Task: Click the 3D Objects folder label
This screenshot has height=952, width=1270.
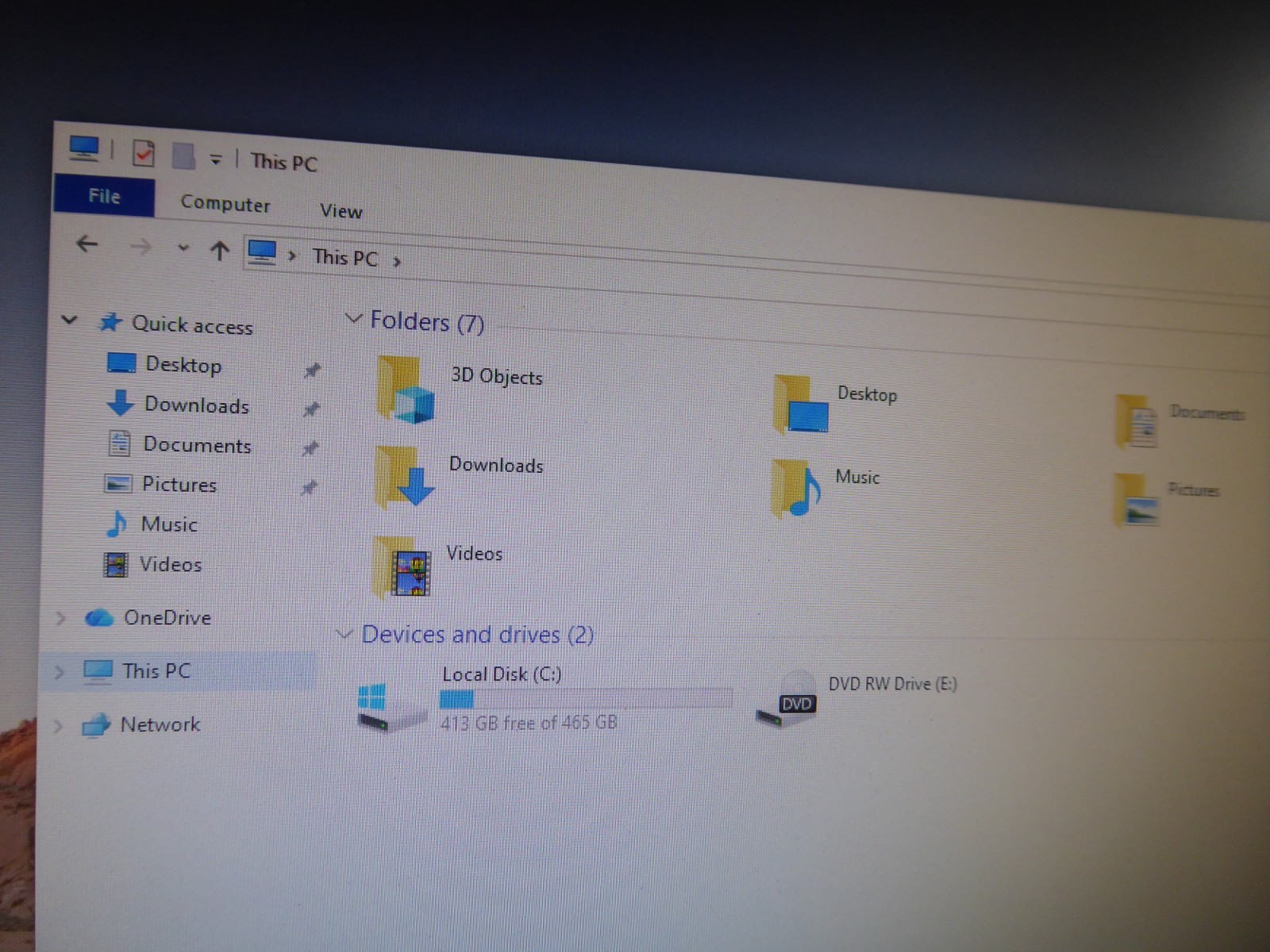Action: tap(497, 376)
